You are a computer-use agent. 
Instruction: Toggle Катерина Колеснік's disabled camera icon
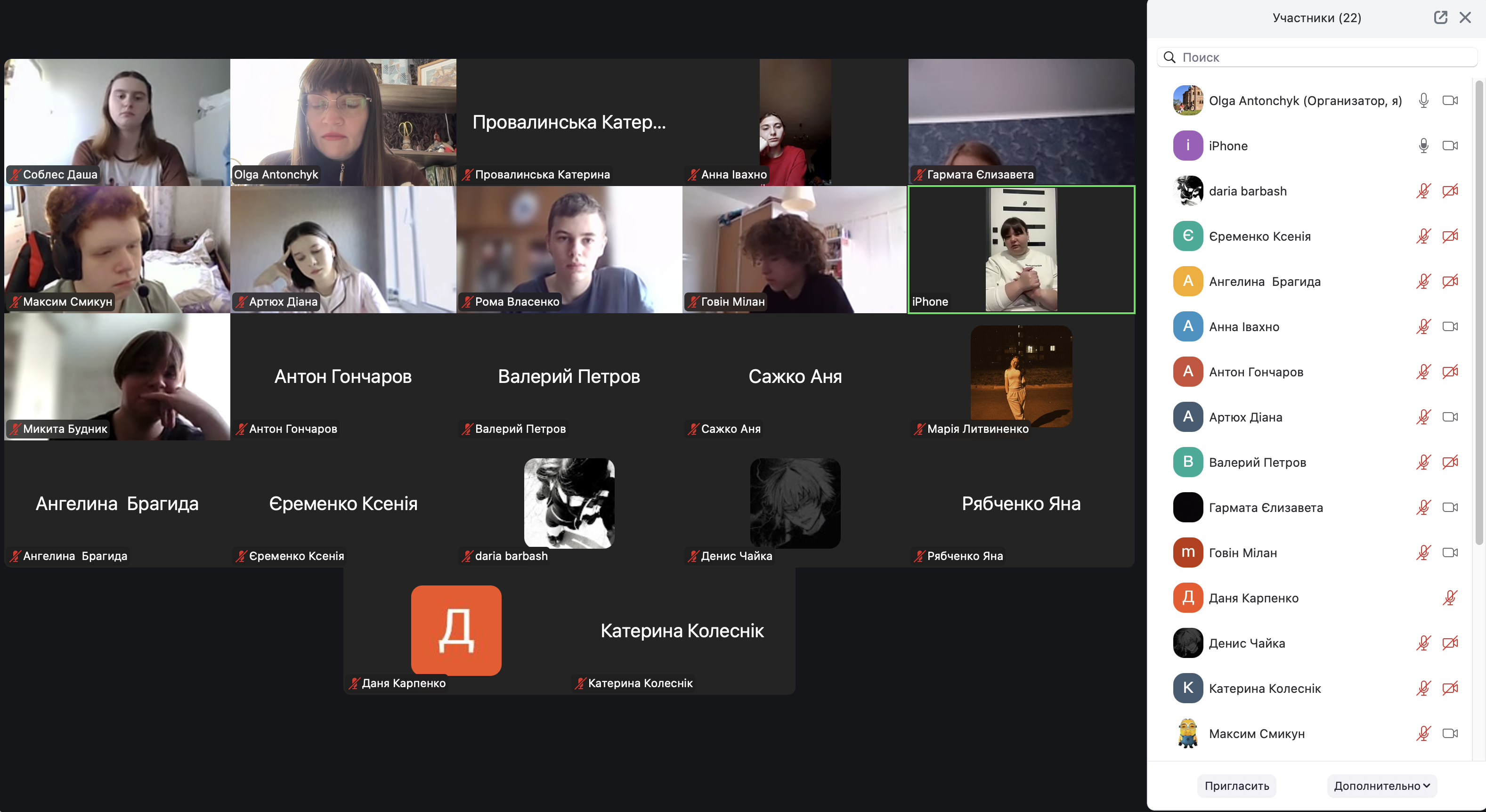click(1450, 688)
